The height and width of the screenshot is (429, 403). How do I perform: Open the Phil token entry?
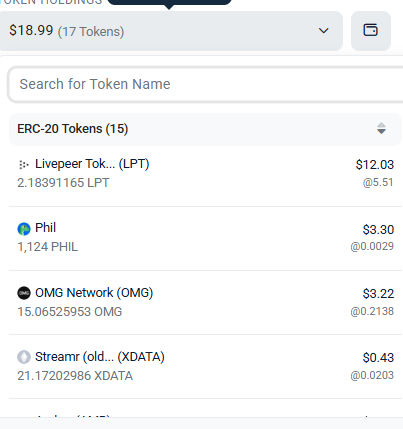coord(205,237)
